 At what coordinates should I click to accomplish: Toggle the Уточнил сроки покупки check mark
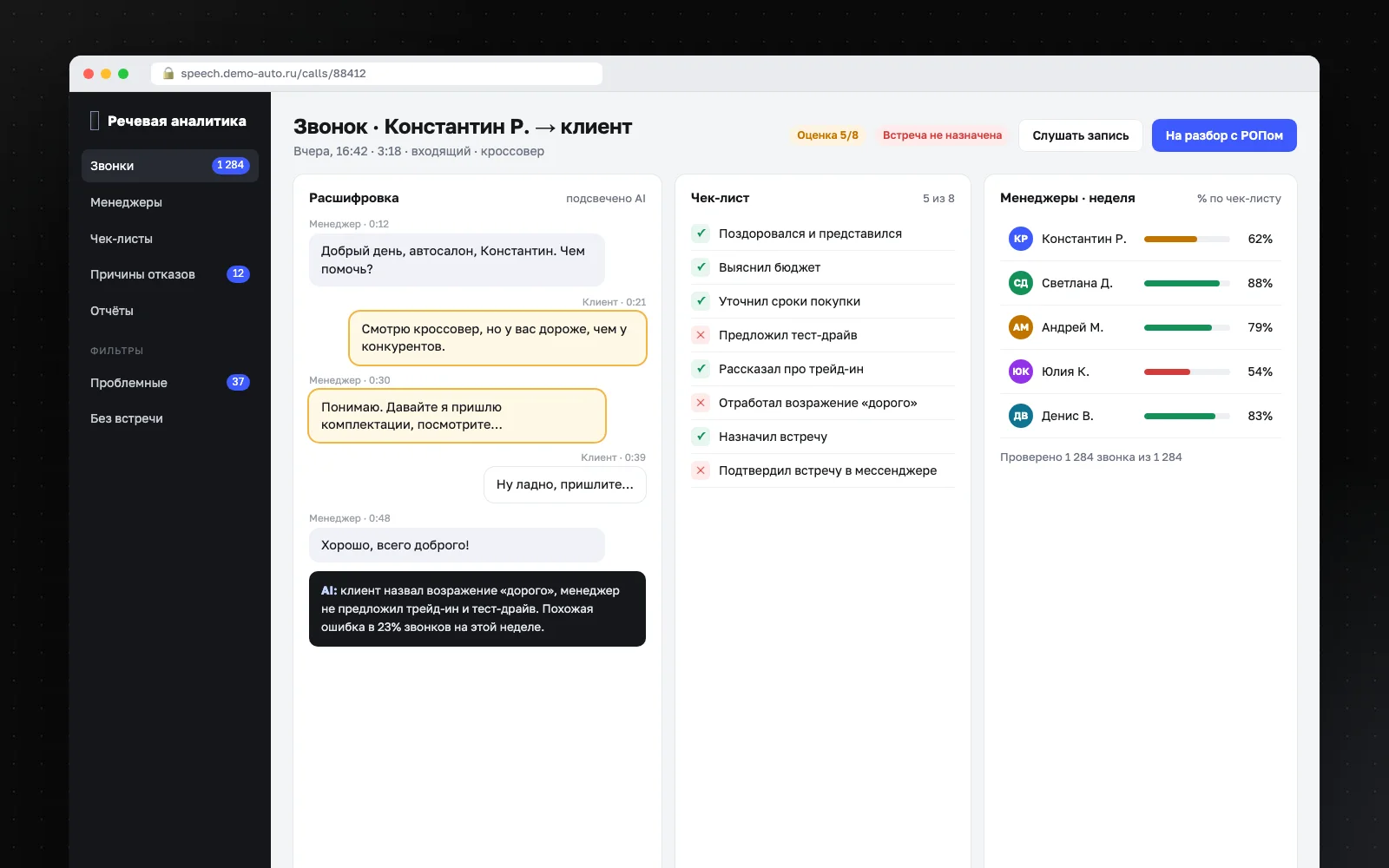[x=701, y=301]
